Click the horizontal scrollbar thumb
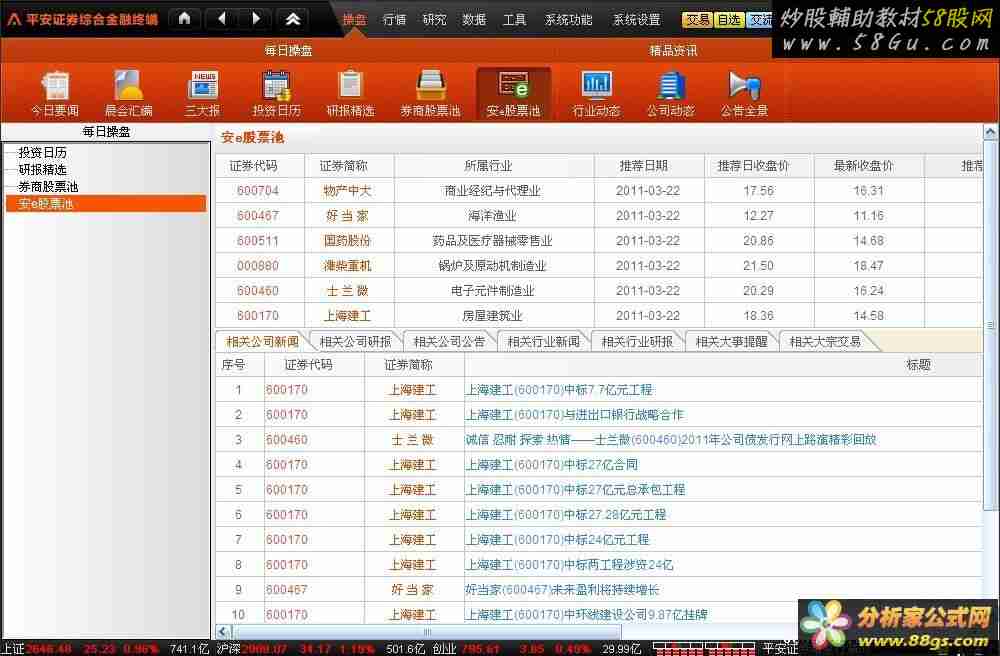The image size is (1000, 656). [x=427, y=632]
